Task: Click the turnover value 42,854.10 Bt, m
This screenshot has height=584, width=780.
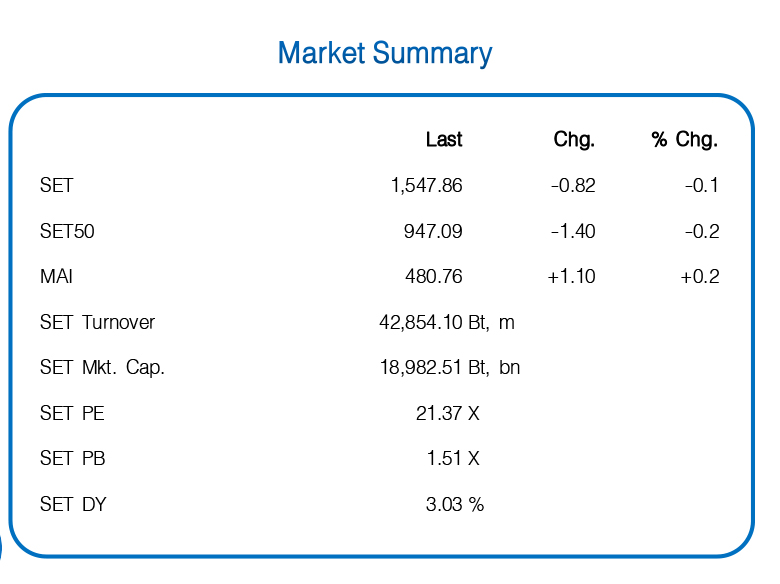Action: pos(447,322)
